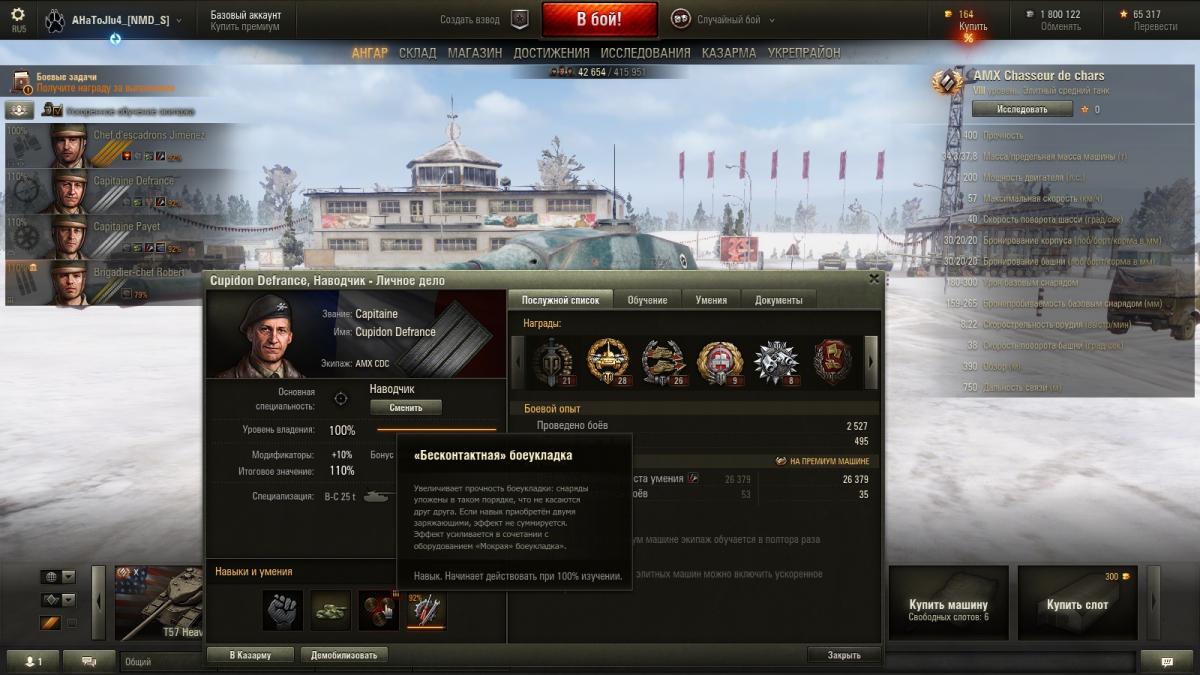Viewport: 1200px width, 675px height.
Task: Open the repair skill at 92%
Action: [427, 610]
